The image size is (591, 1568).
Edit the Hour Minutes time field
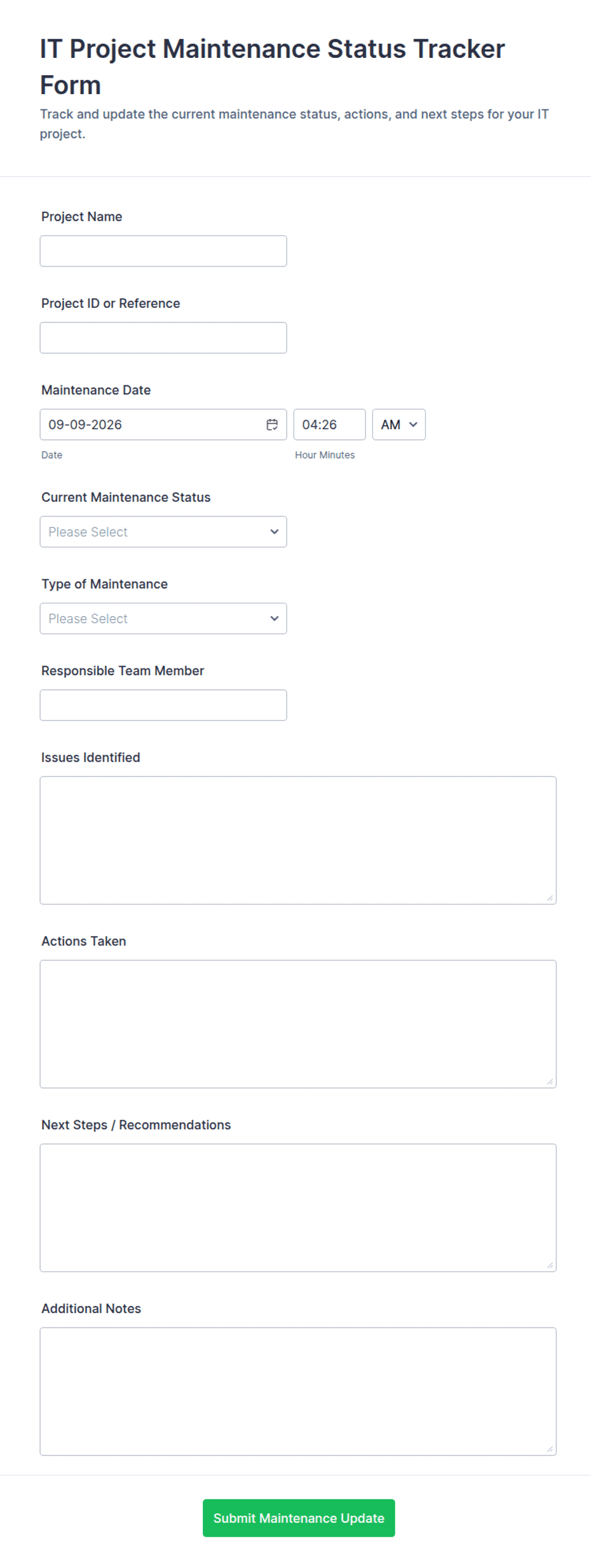click(329, 425)
